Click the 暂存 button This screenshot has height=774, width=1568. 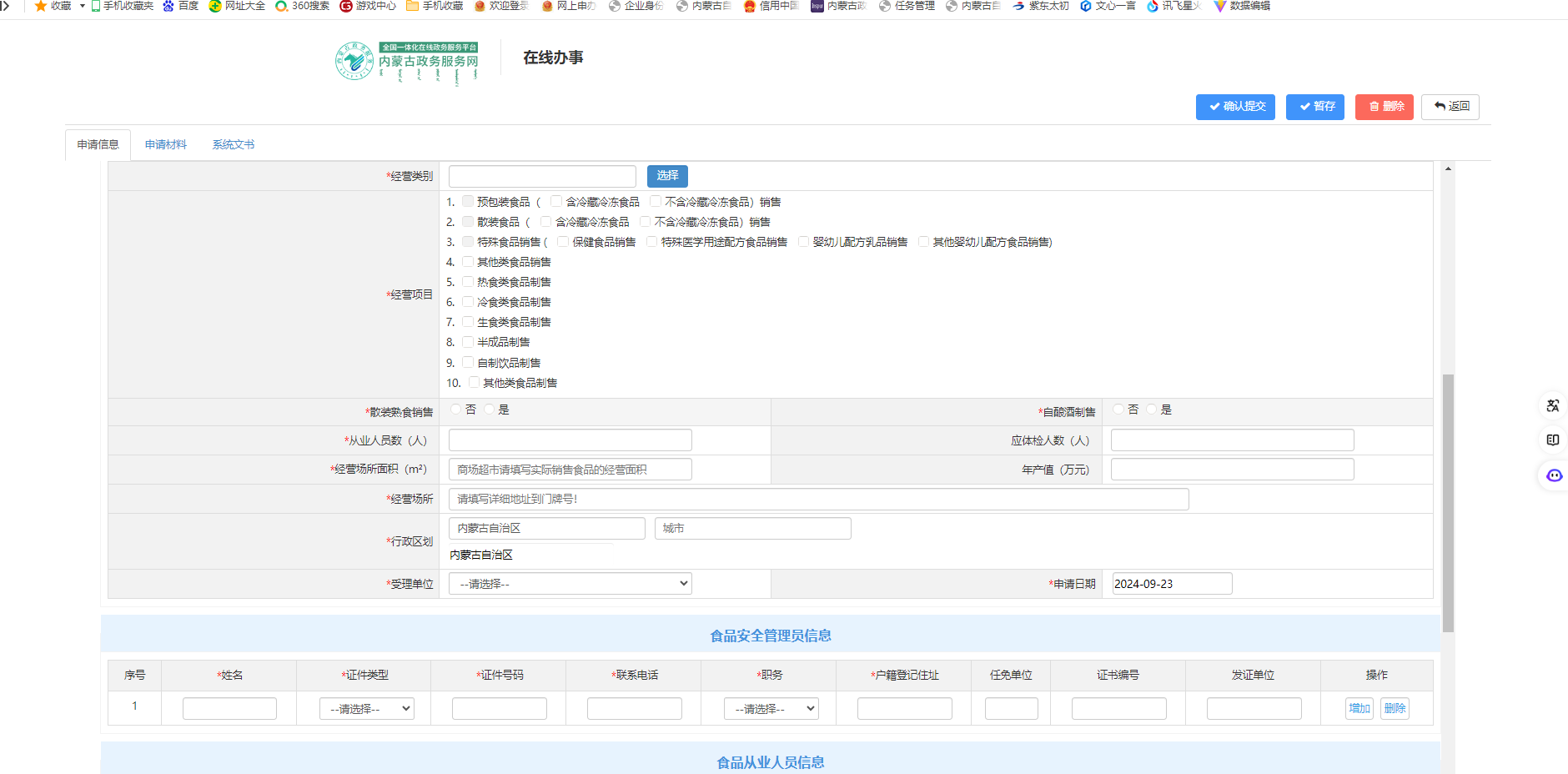(1314, 107)
